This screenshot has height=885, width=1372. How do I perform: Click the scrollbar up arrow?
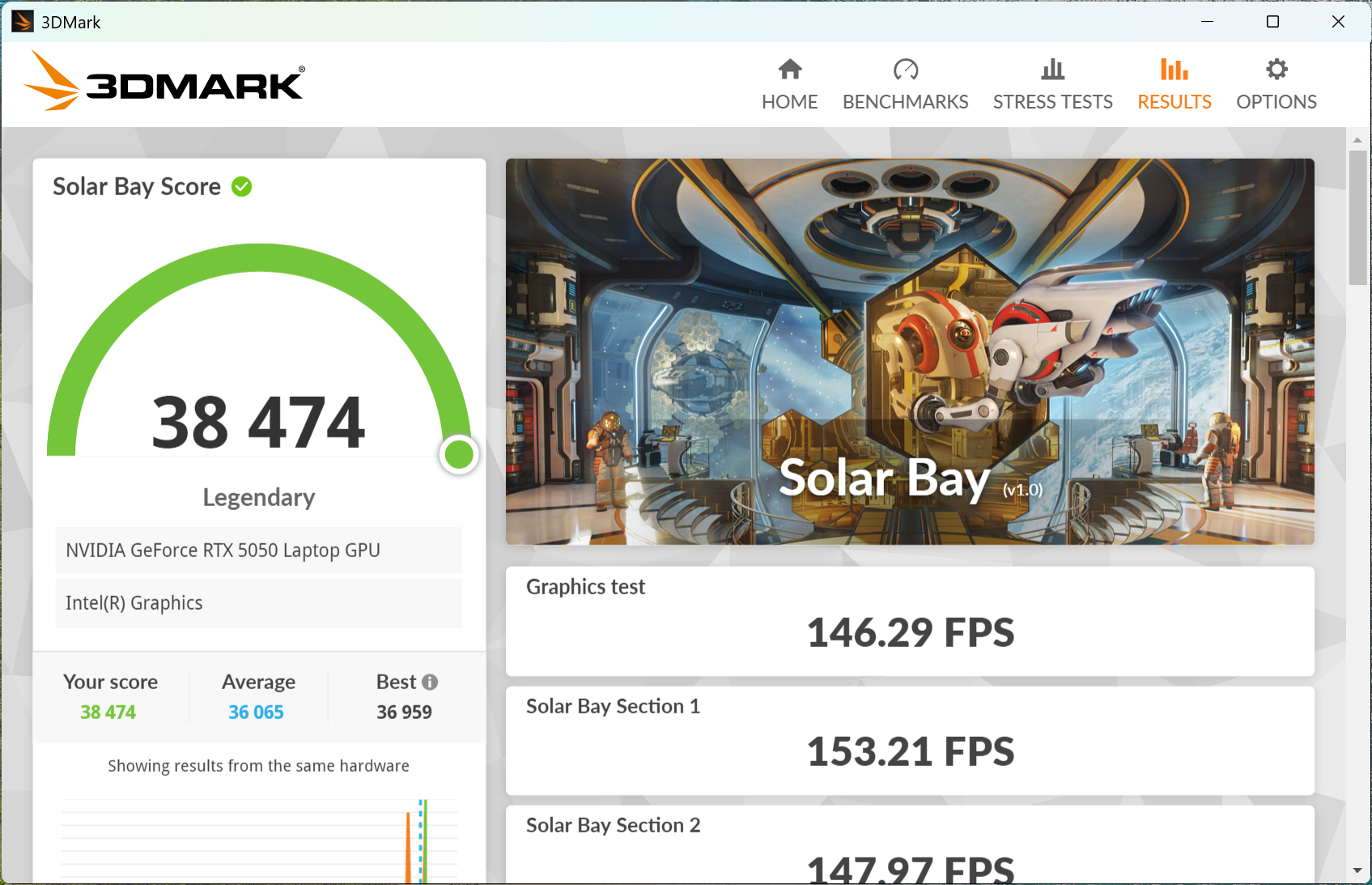click(1357, 140)
